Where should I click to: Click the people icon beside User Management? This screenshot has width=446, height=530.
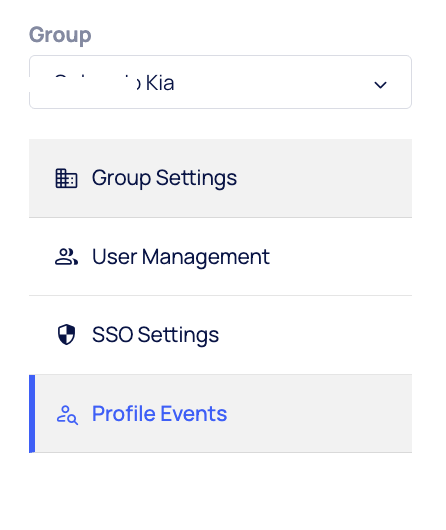66,257
